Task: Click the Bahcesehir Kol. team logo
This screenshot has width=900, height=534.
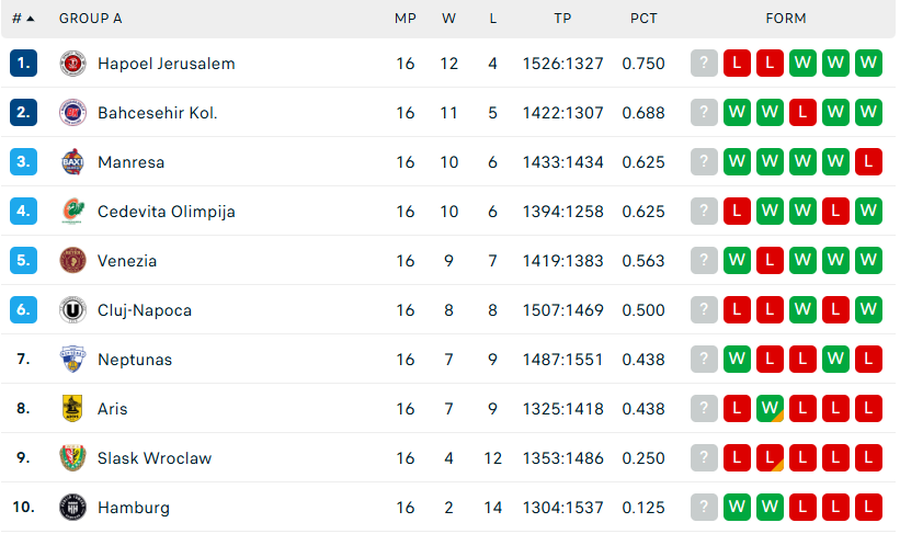Action: (73, 112)
